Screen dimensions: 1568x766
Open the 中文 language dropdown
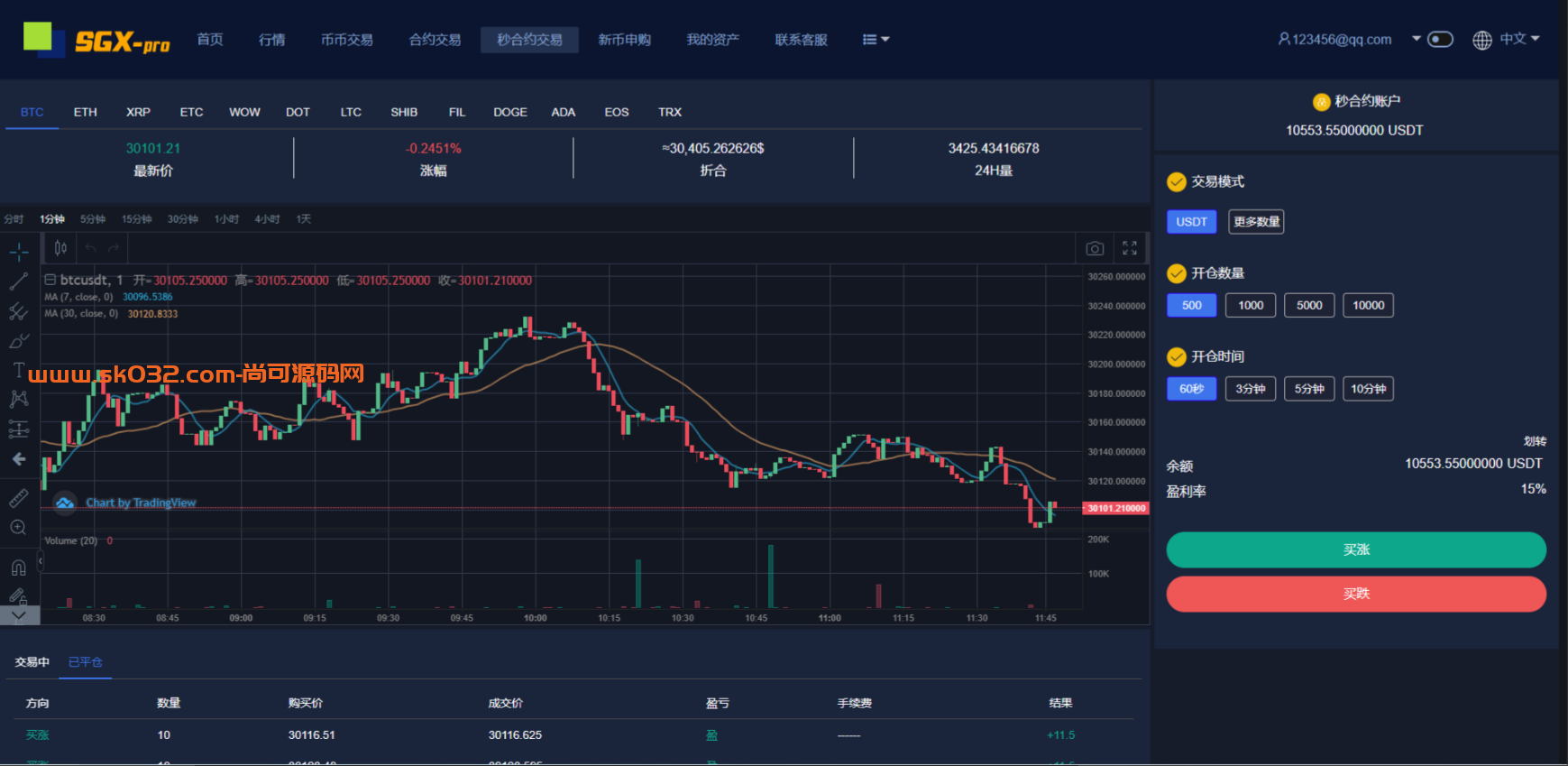1519,39
